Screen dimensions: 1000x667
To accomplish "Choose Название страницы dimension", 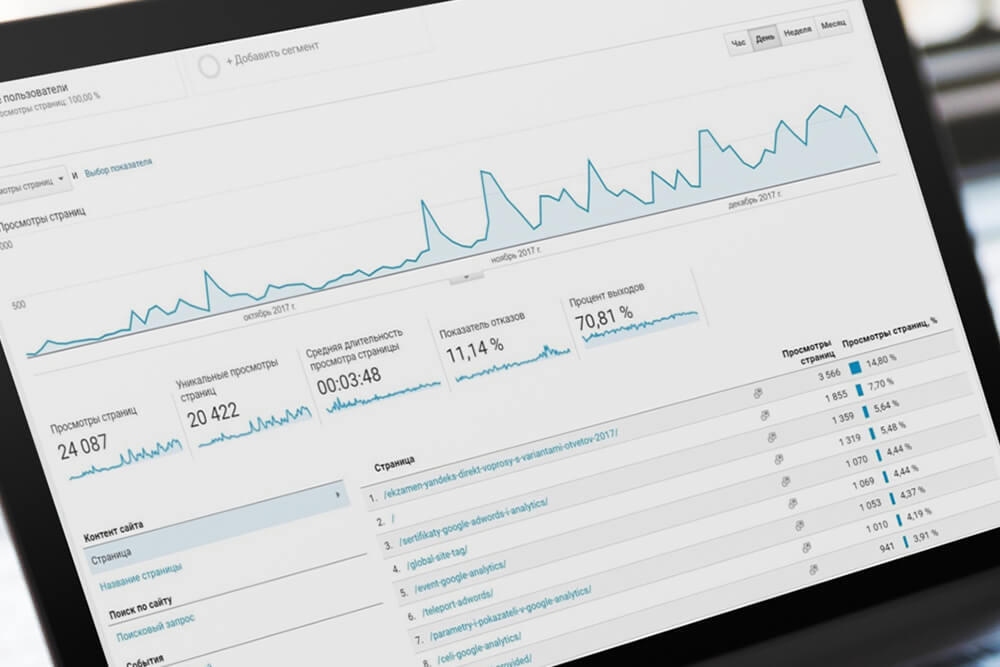I will 138,573.
